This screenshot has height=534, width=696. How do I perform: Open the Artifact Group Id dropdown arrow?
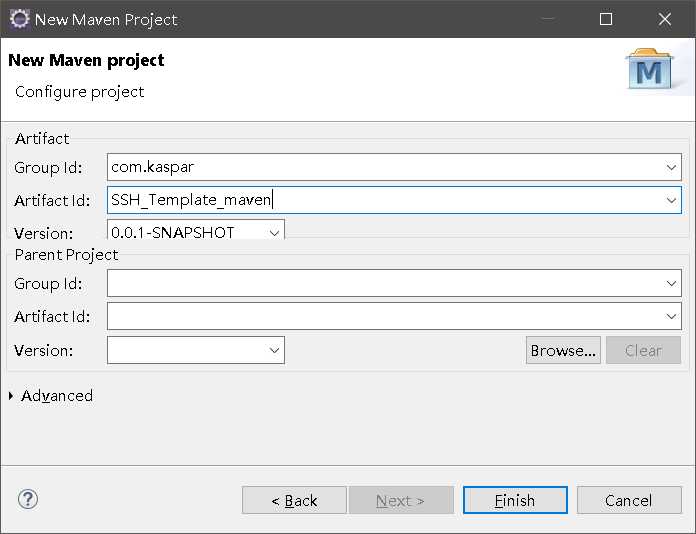(671, 167)
